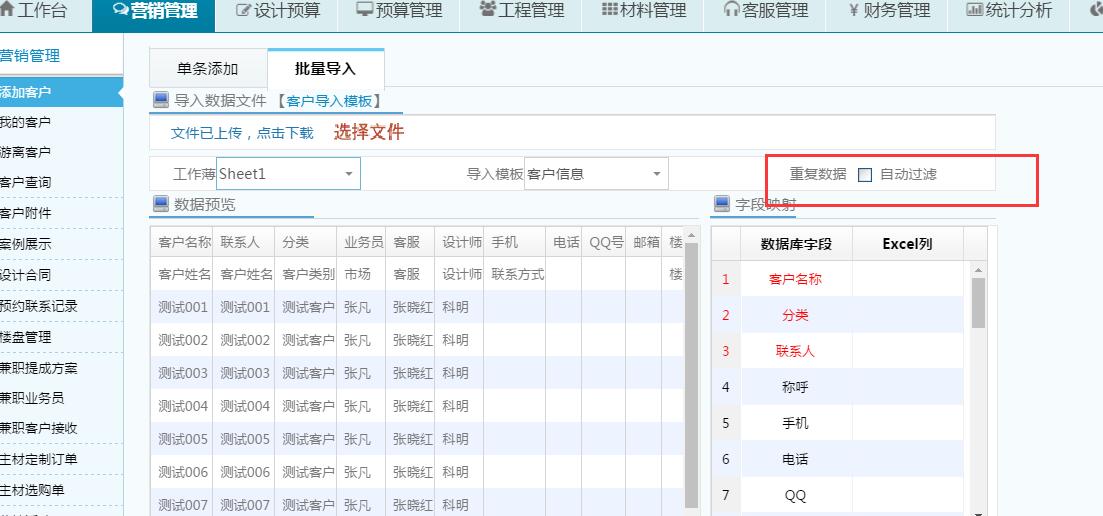Enable the 自动过滤 duplicate data checkbox
This screenshot has height=516, width=1103.
[865, 175]
